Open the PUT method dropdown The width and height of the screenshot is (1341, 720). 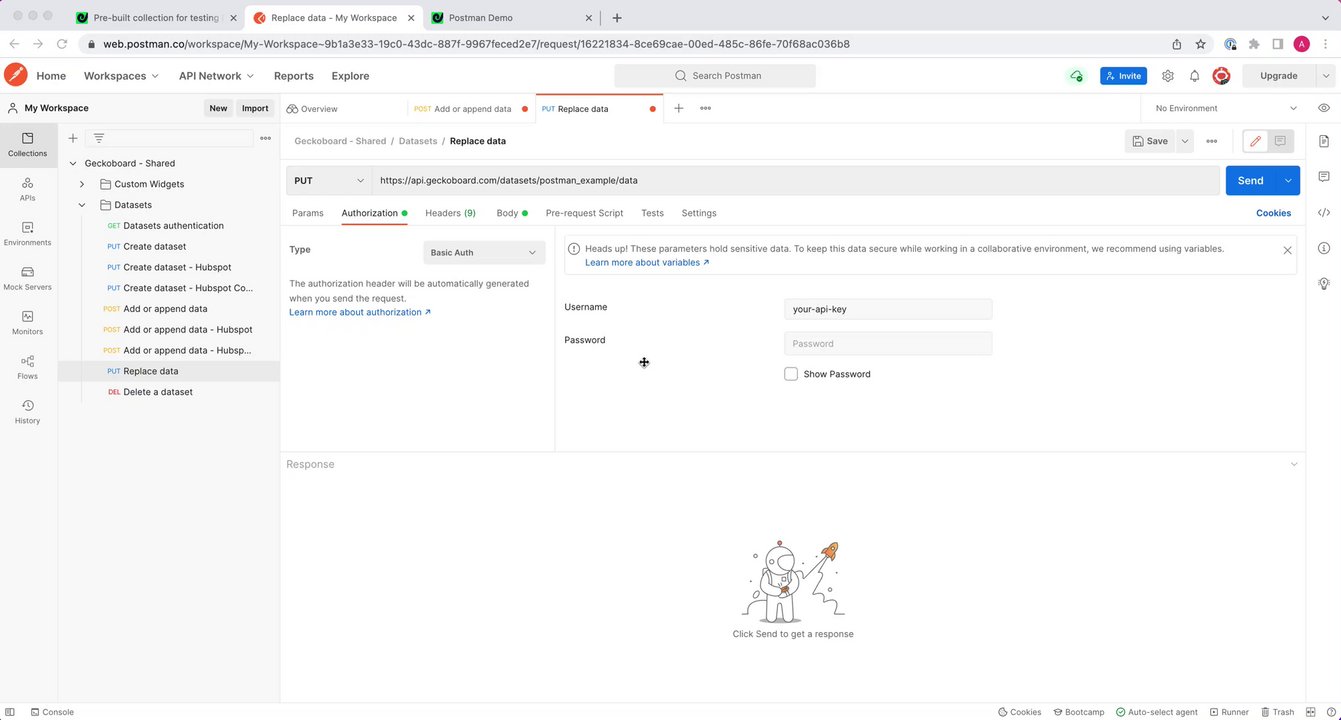click(329, 181)
